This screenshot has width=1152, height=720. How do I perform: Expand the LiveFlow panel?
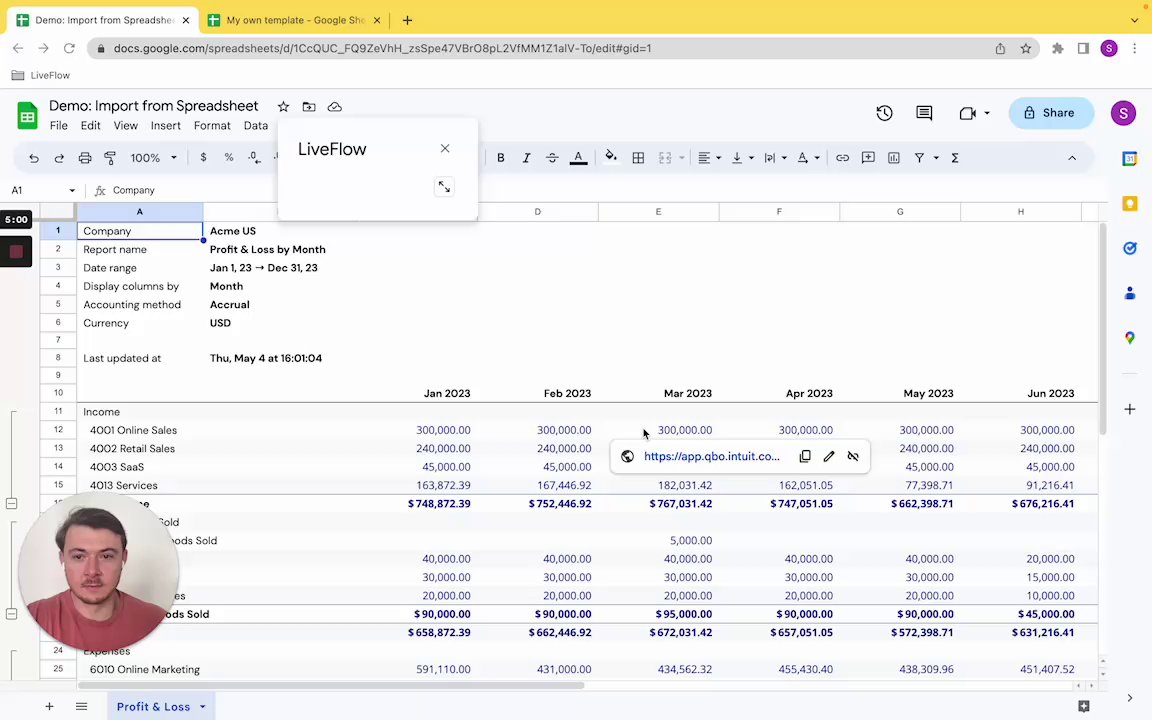[444, 187]
